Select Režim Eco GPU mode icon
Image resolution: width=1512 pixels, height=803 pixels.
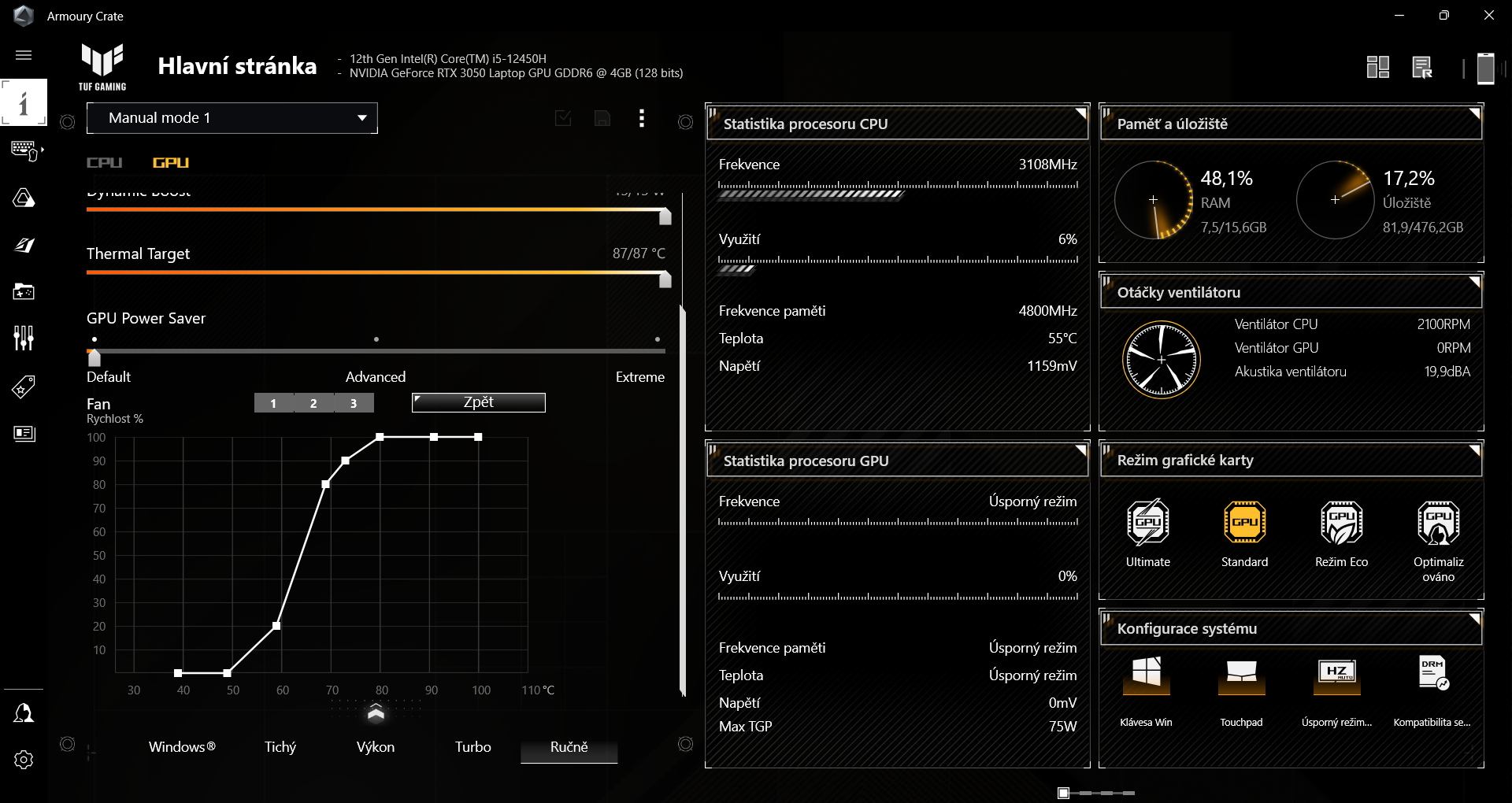(x=1341, y=523)
